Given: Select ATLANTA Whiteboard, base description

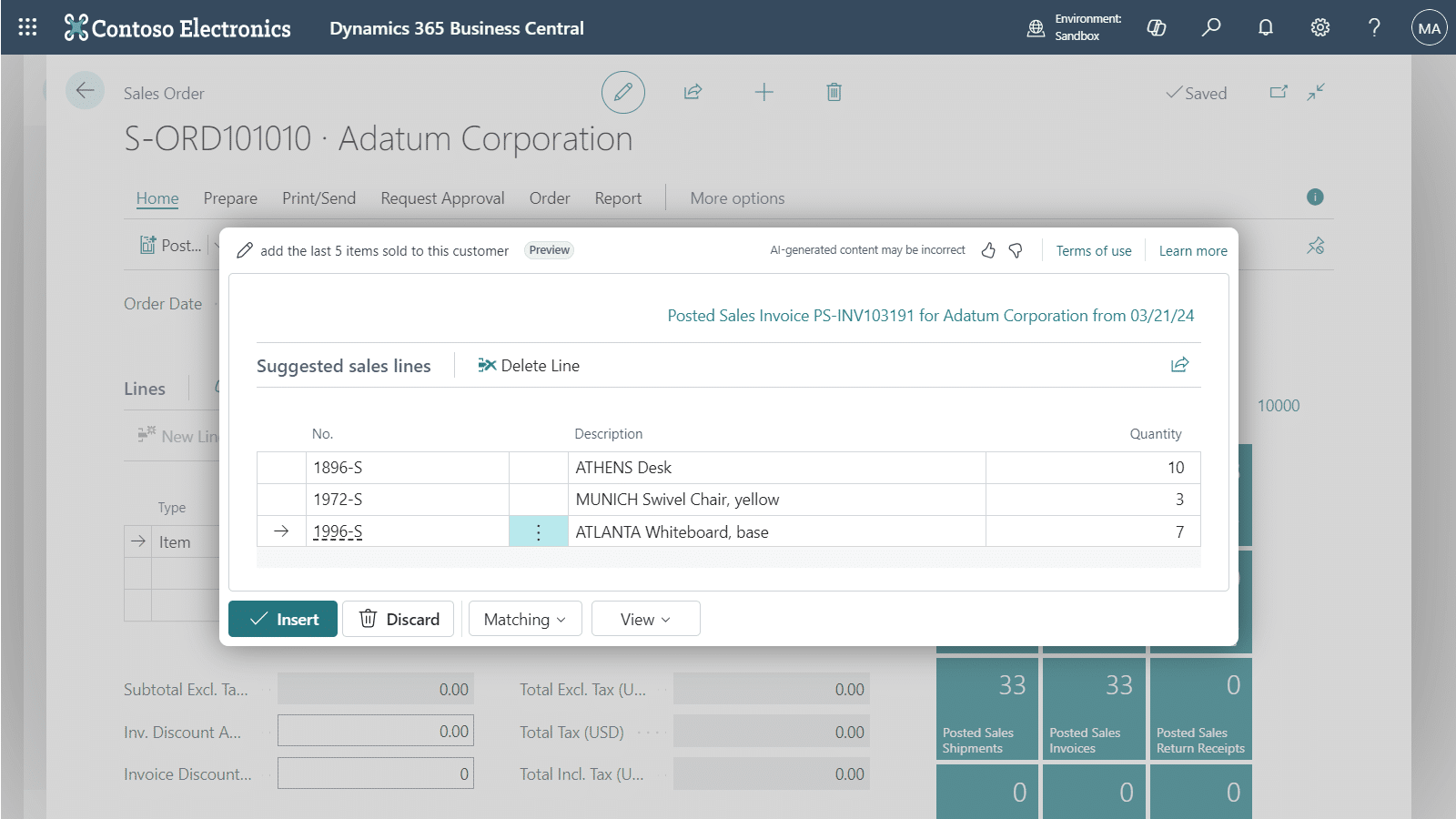Looking at the screenshot, I should [777, 532].
